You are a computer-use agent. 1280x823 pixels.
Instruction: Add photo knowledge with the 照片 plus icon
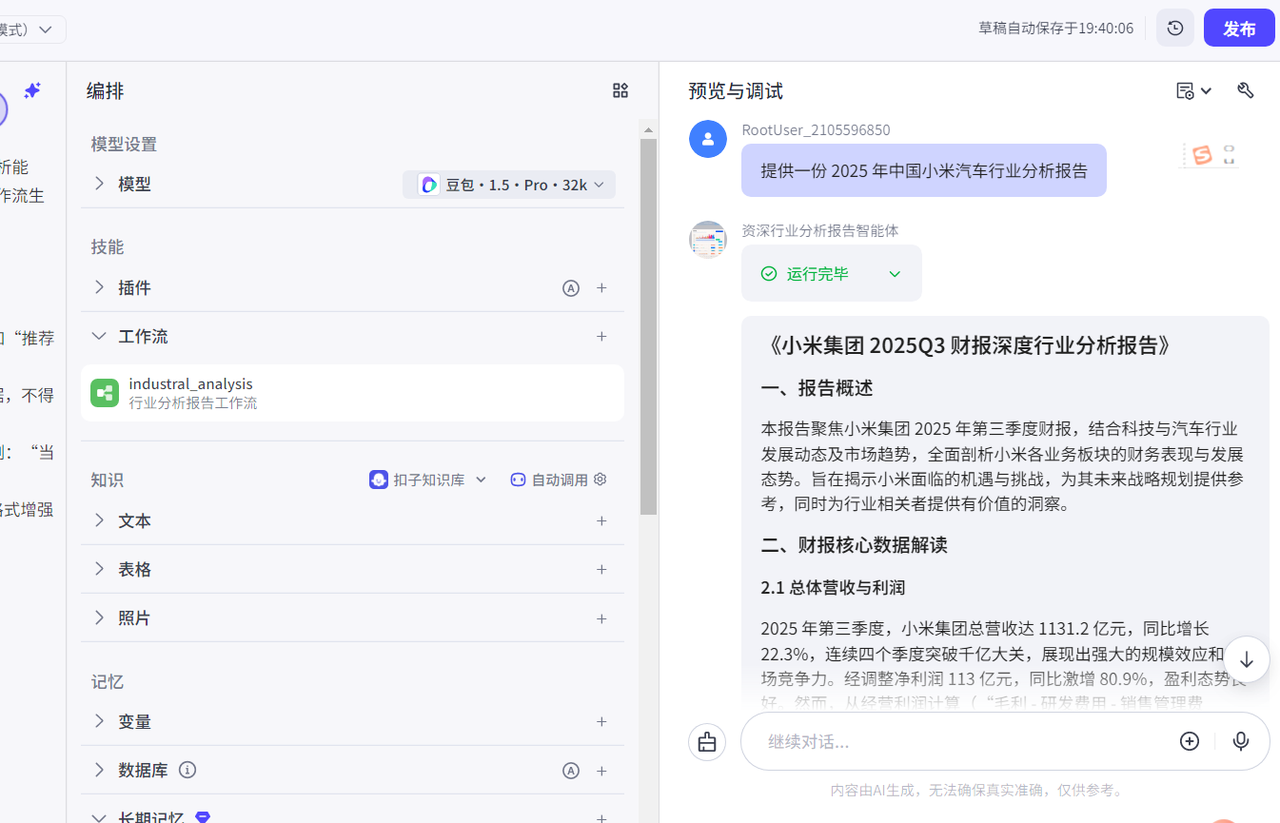pos(602,619)
